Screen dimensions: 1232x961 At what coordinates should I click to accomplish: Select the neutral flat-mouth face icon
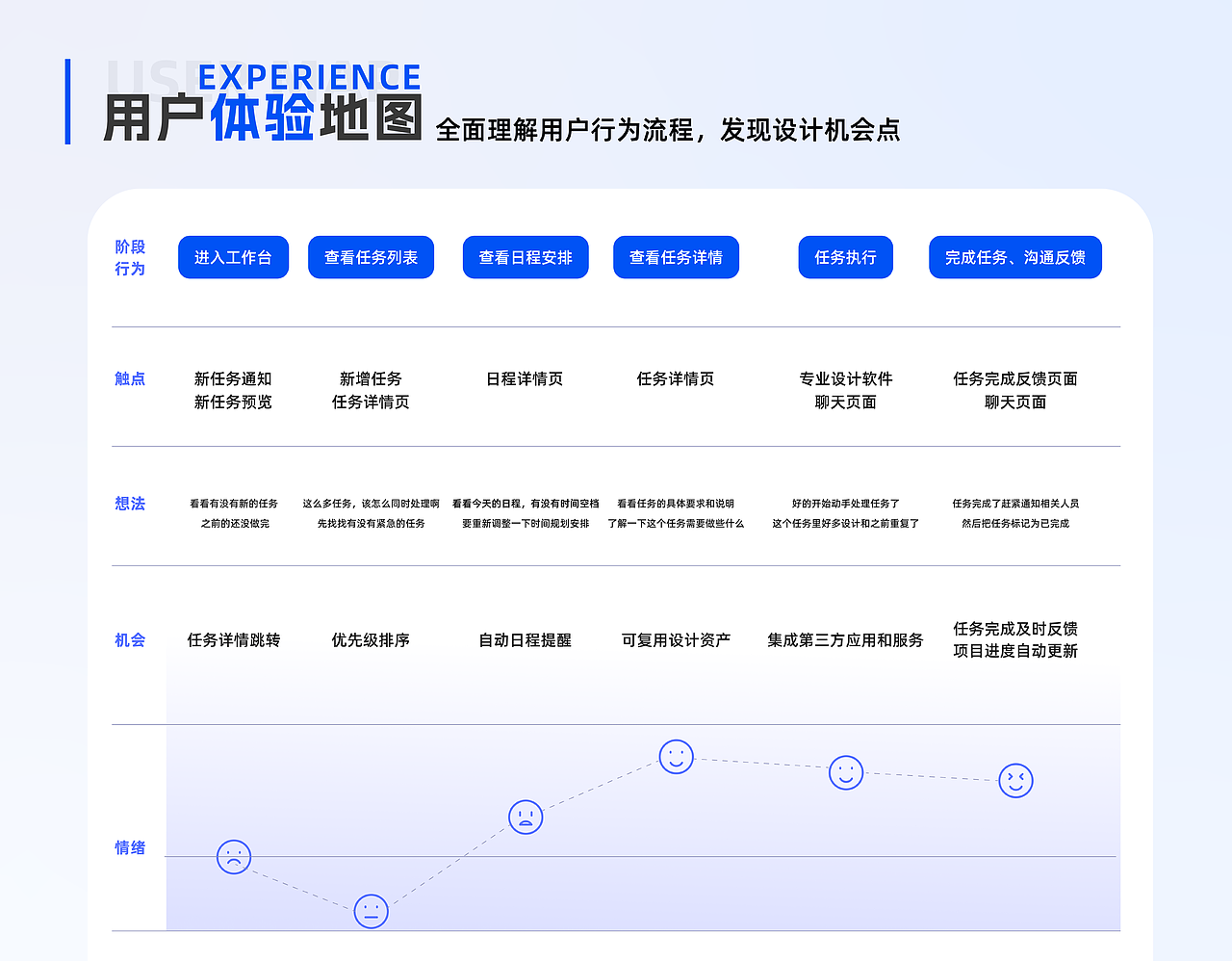coord(371,911)
